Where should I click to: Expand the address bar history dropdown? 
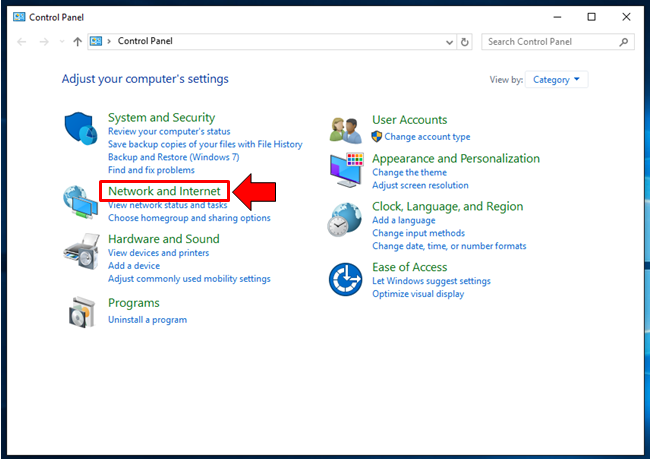point(445,42)
